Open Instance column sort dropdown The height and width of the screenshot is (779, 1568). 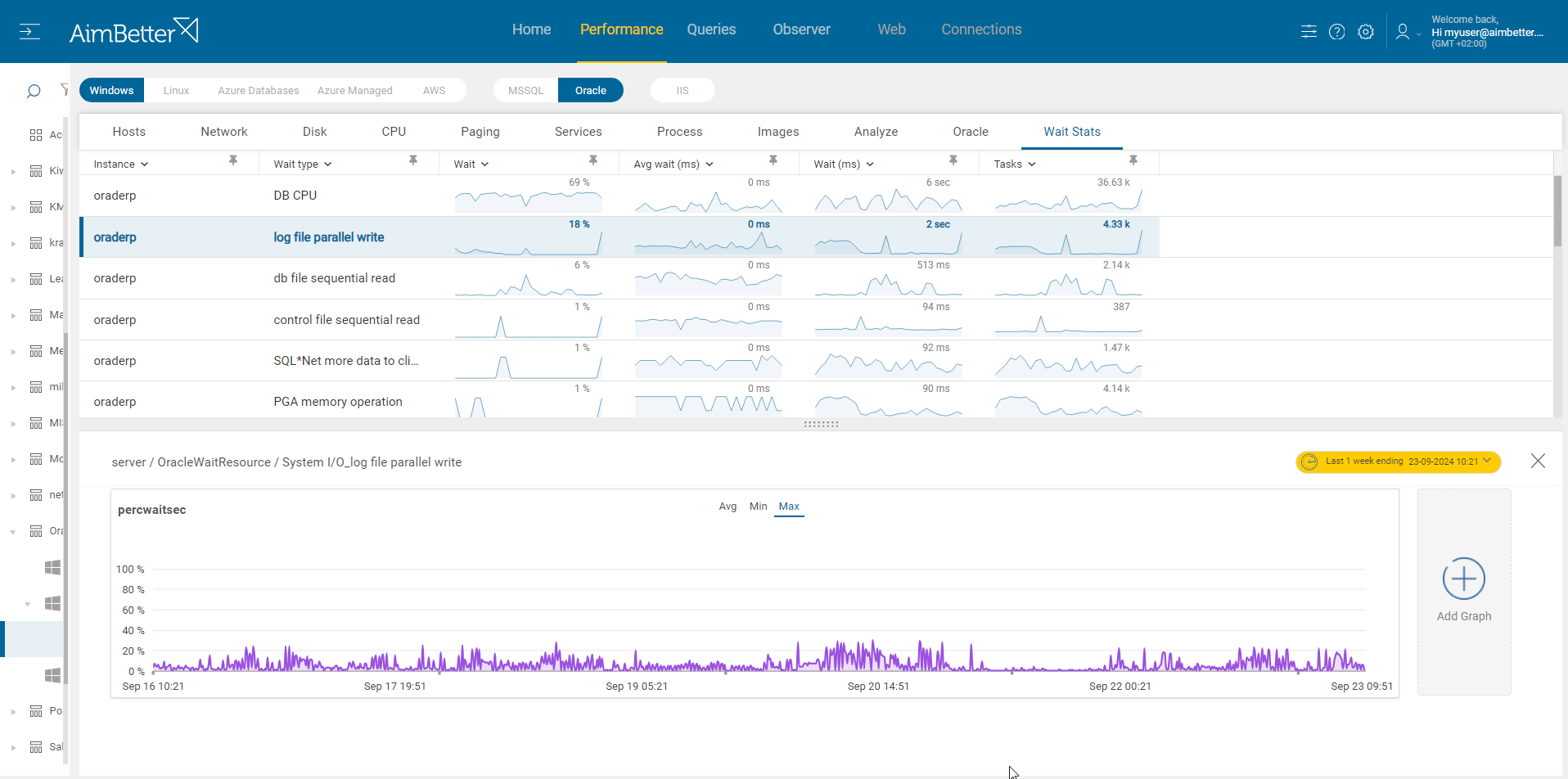click(145, 164)
